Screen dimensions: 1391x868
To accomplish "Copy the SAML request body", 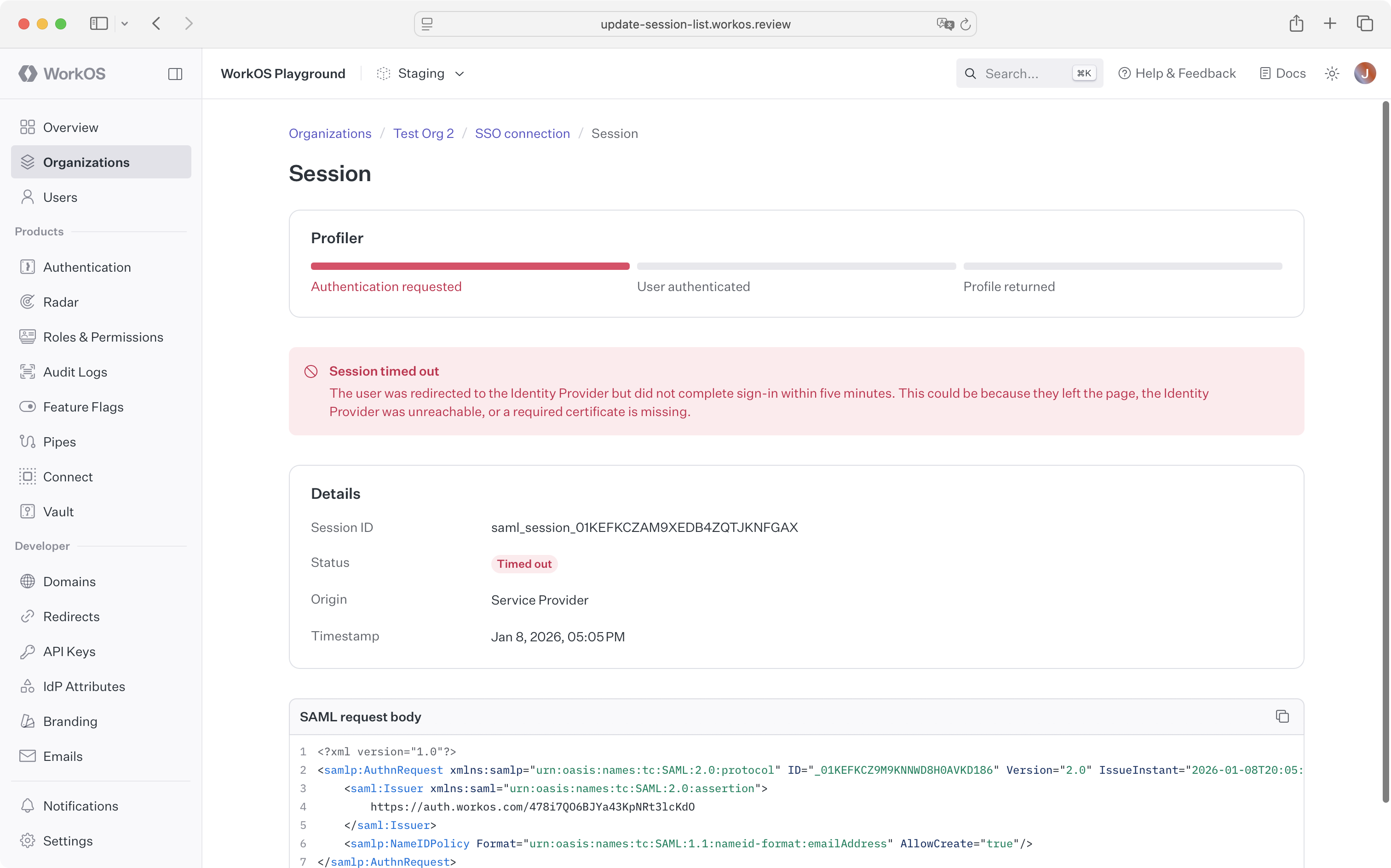I will coord(1282,716).
